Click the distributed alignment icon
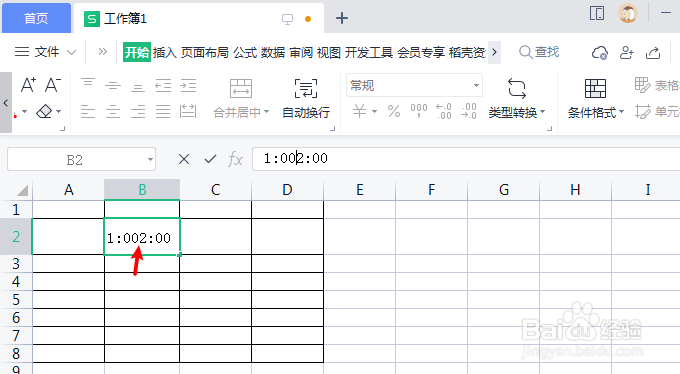This screenshot has height=374, width=680. (x=188, y=112)
